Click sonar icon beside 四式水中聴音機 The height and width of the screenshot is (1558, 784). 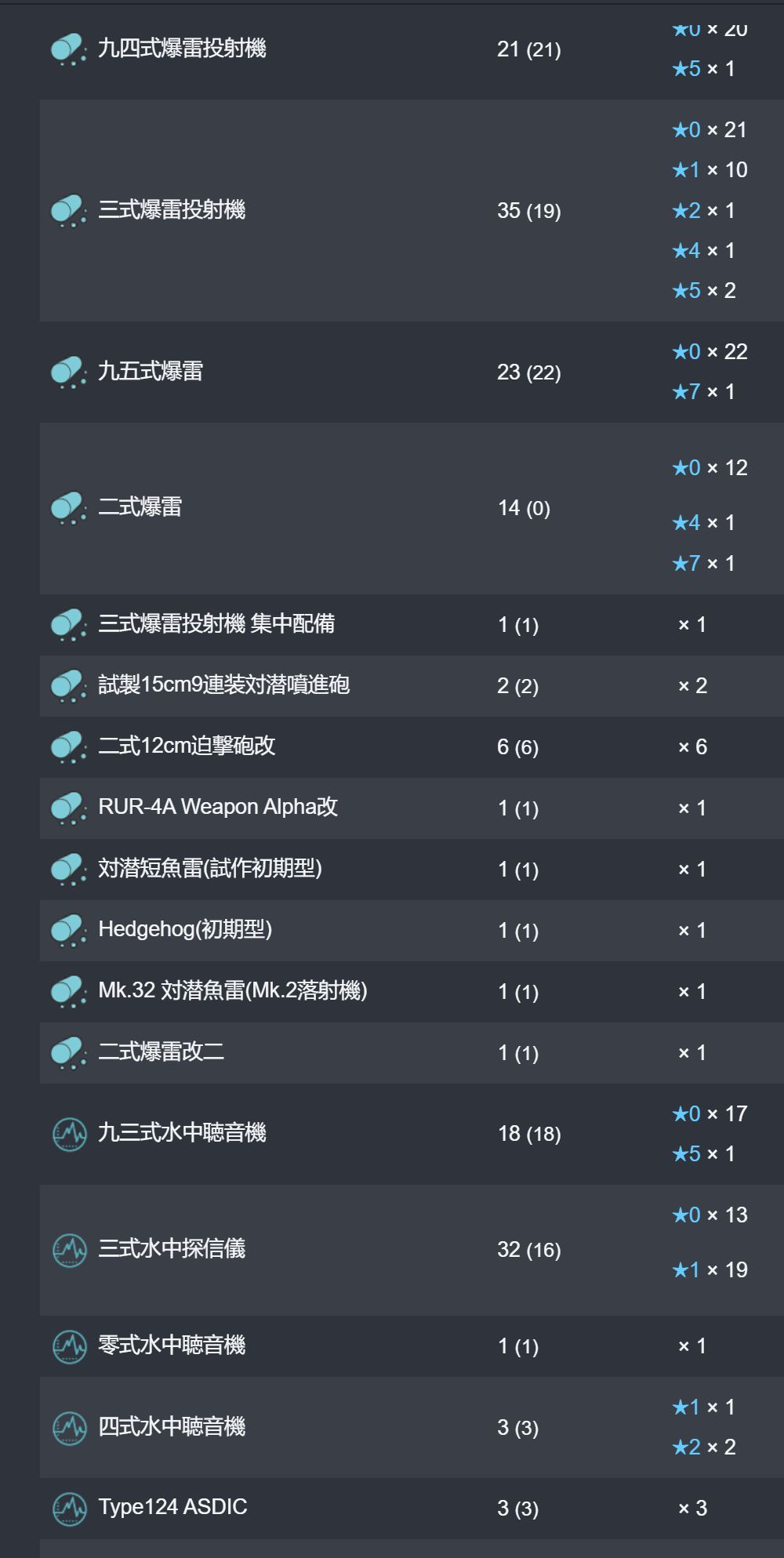tap(69, 1428)
